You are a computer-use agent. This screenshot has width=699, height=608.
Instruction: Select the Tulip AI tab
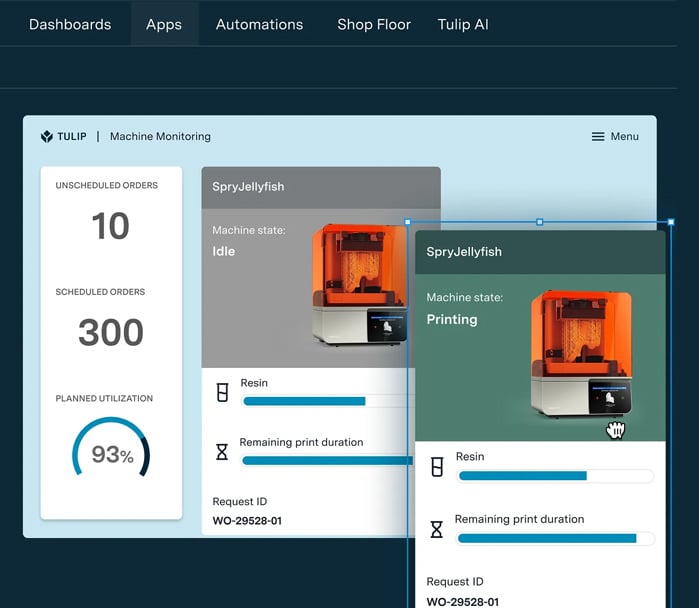pos(463,24)
